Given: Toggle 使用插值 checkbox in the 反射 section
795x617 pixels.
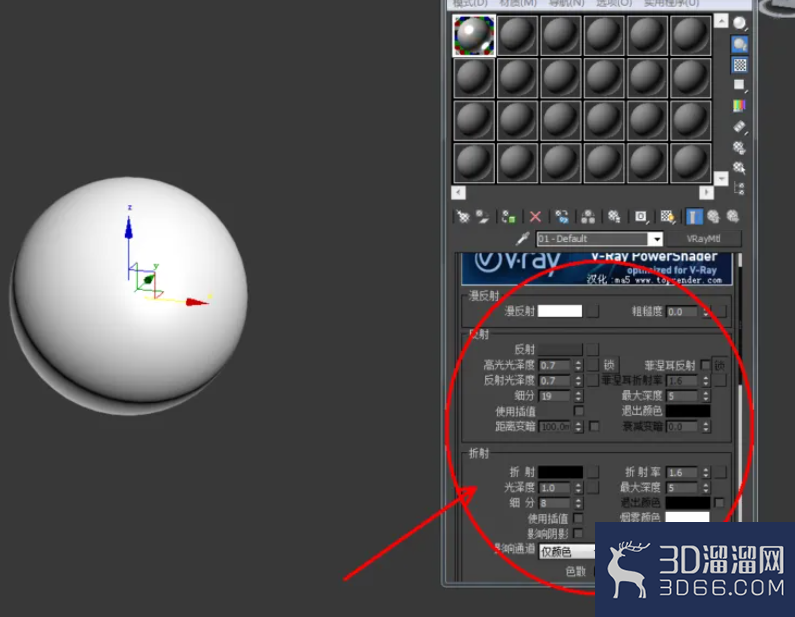Looking at the screenshot, I should (x=578, y=411).
